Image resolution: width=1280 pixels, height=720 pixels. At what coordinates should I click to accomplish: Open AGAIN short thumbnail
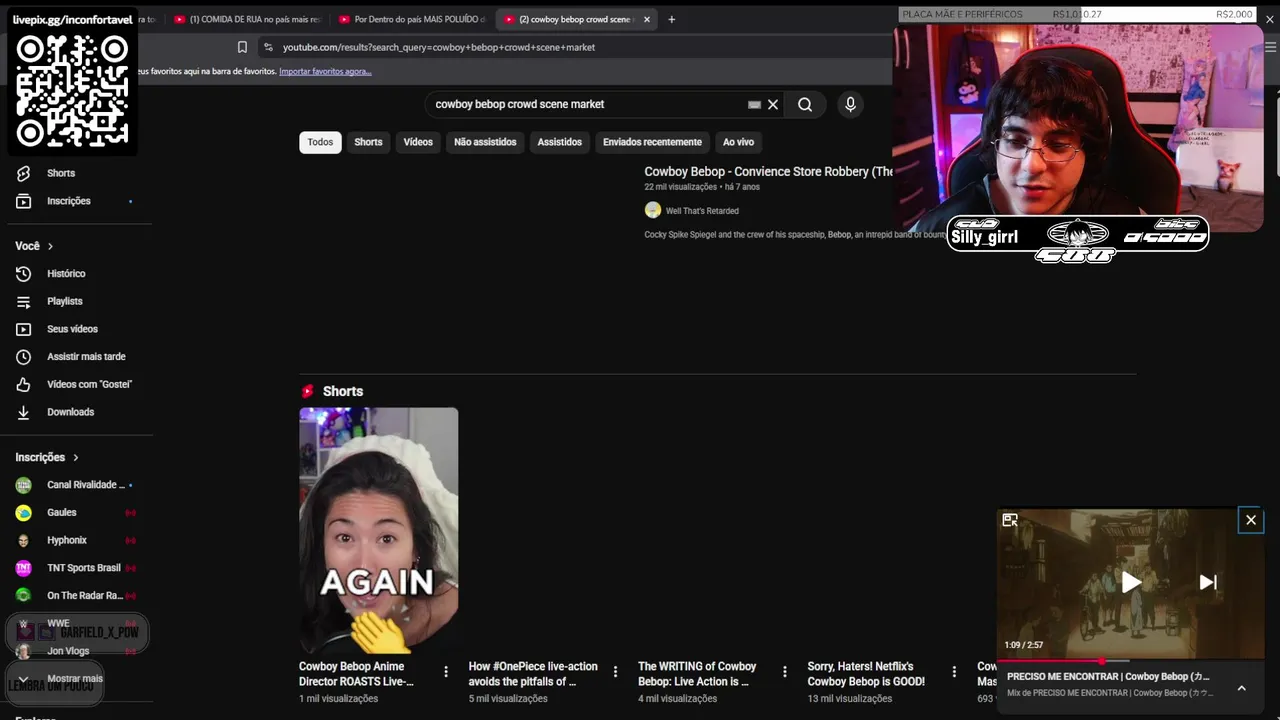tap(379, 530)
